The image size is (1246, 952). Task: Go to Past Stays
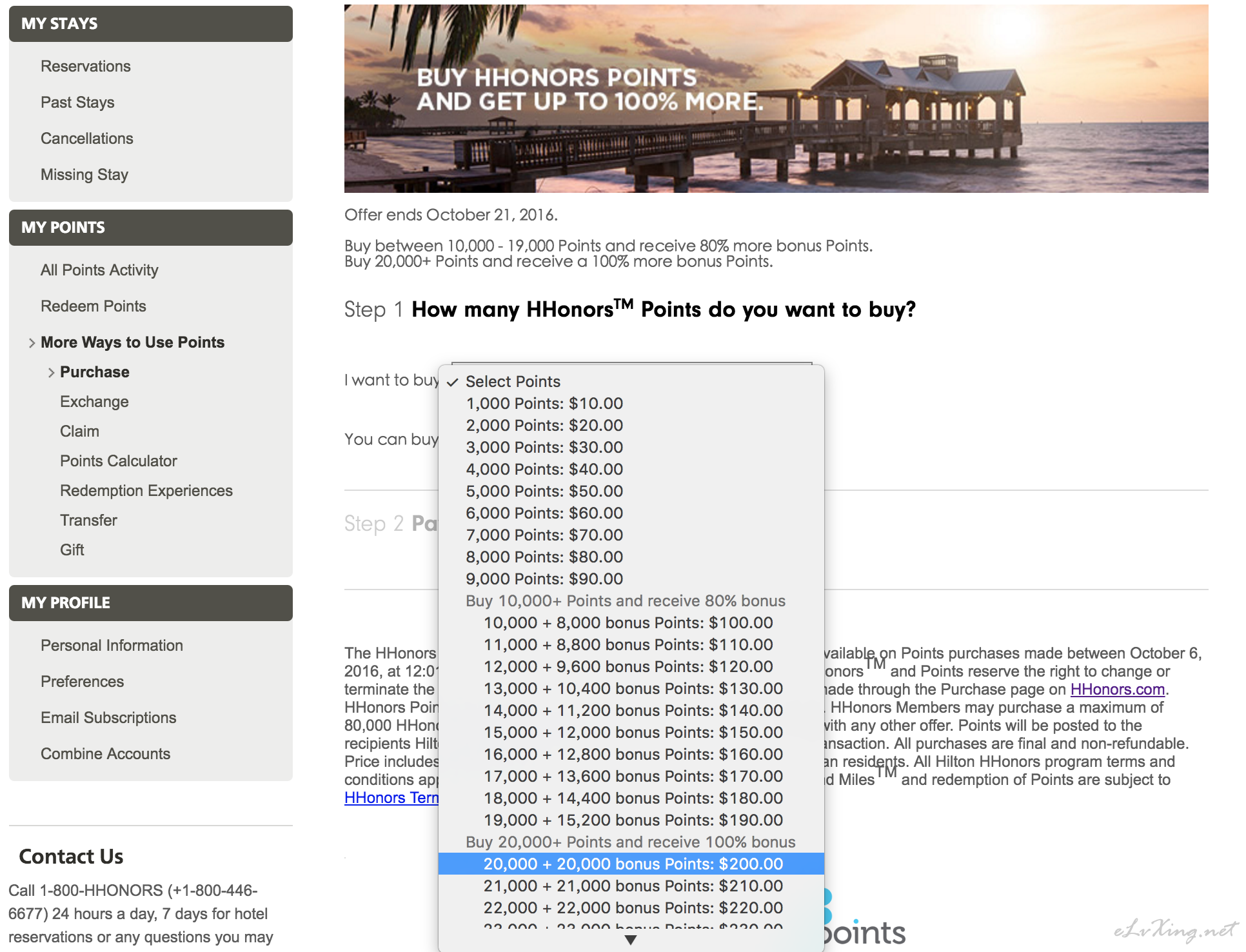pyautogui.click(x=77, y=103)
